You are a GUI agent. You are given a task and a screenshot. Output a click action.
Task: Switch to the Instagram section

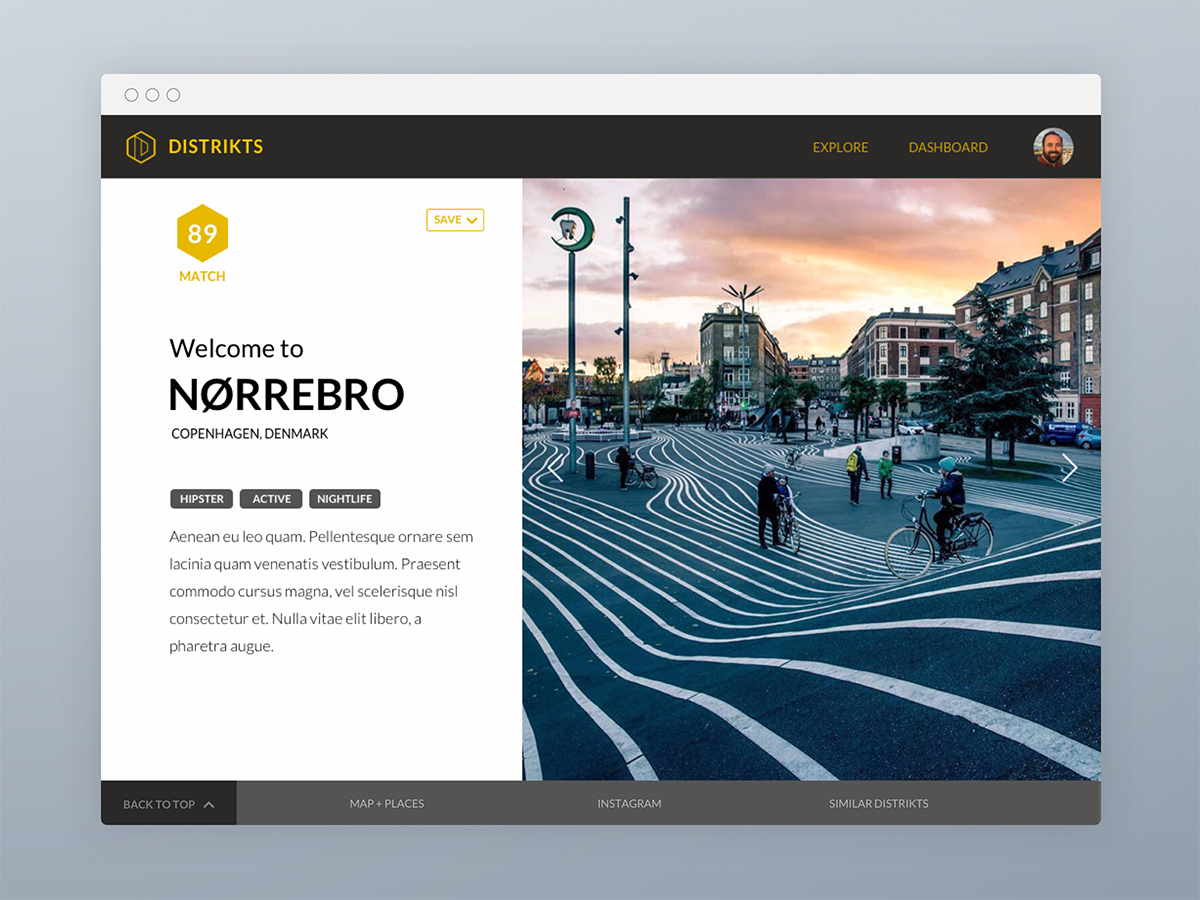629,804
